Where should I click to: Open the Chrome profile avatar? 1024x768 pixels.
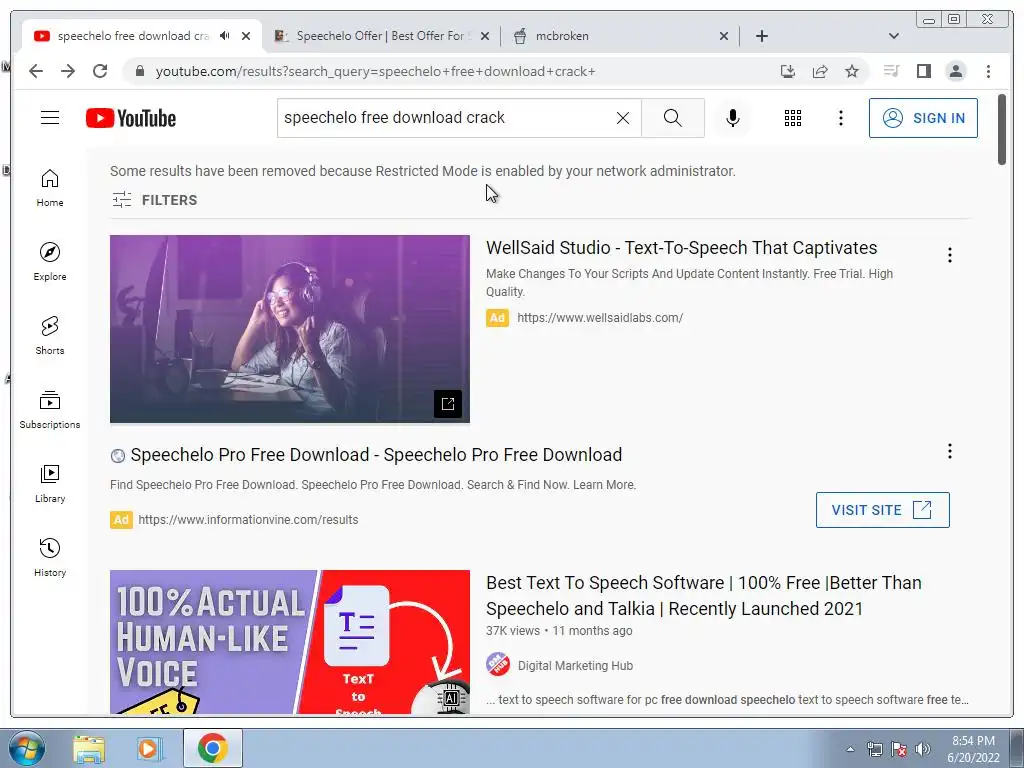pyautogui.click(x=955, y=71)
